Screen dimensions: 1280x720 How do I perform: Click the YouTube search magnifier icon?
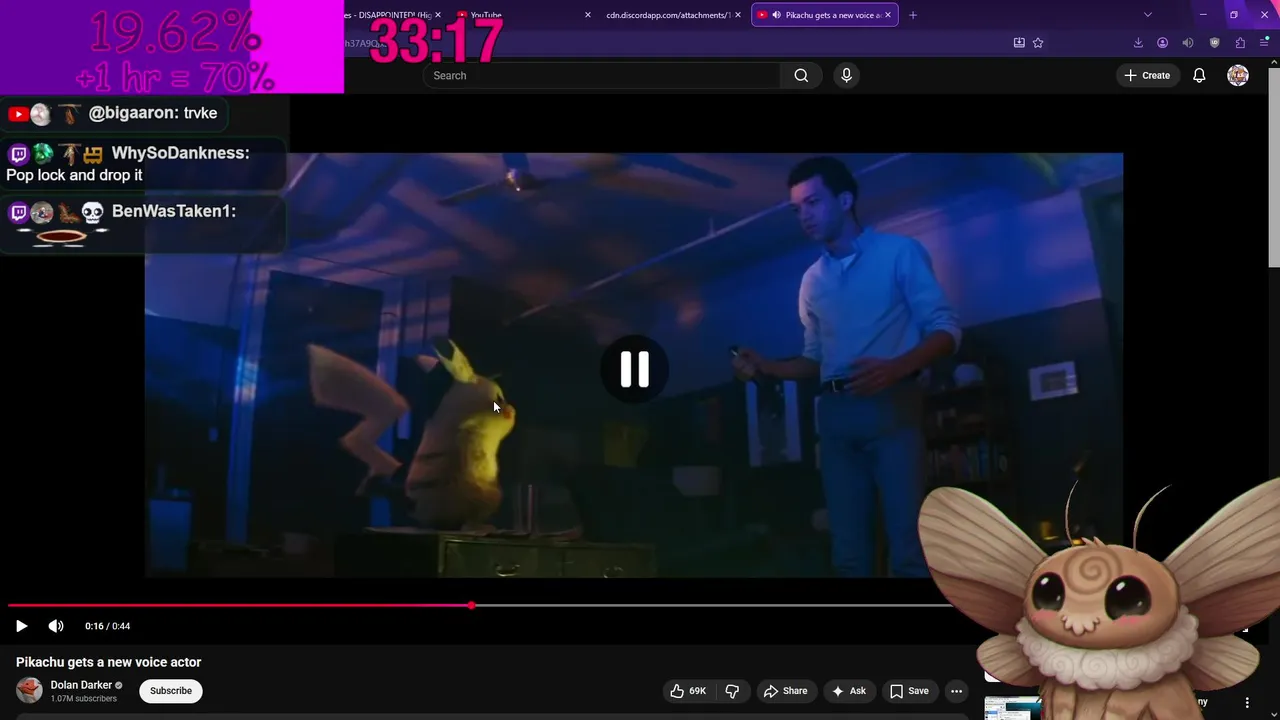click(801, 75)
